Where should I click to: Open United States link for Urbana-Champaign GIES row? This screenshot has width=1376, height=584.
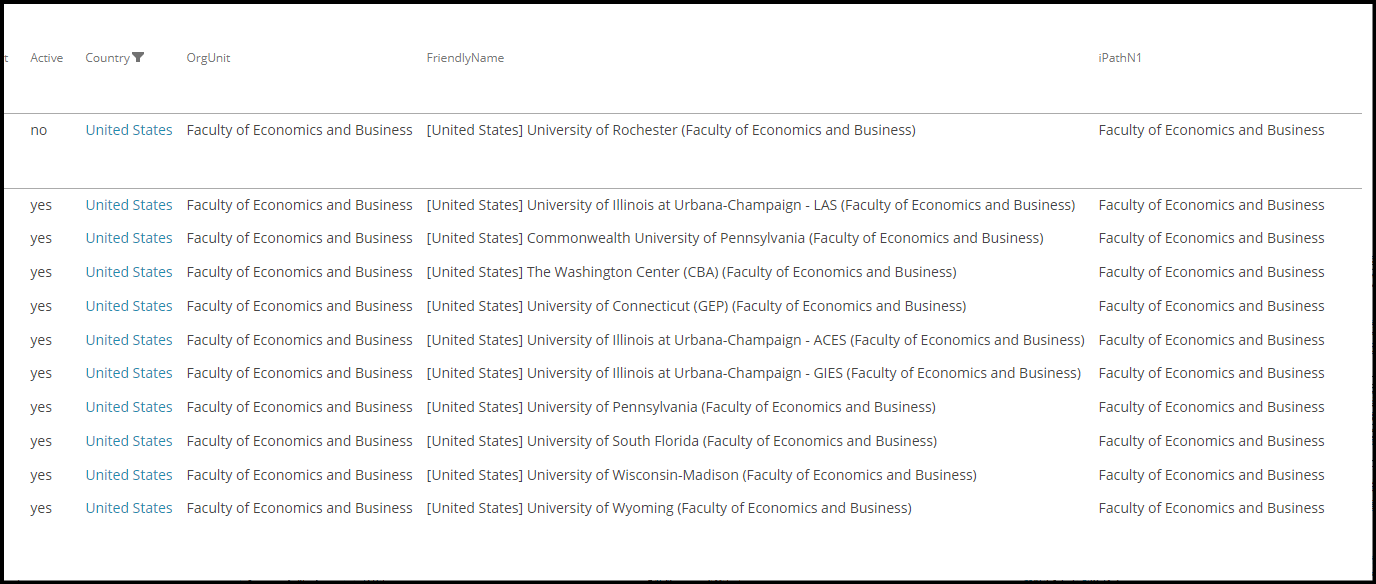pos(129,373)
